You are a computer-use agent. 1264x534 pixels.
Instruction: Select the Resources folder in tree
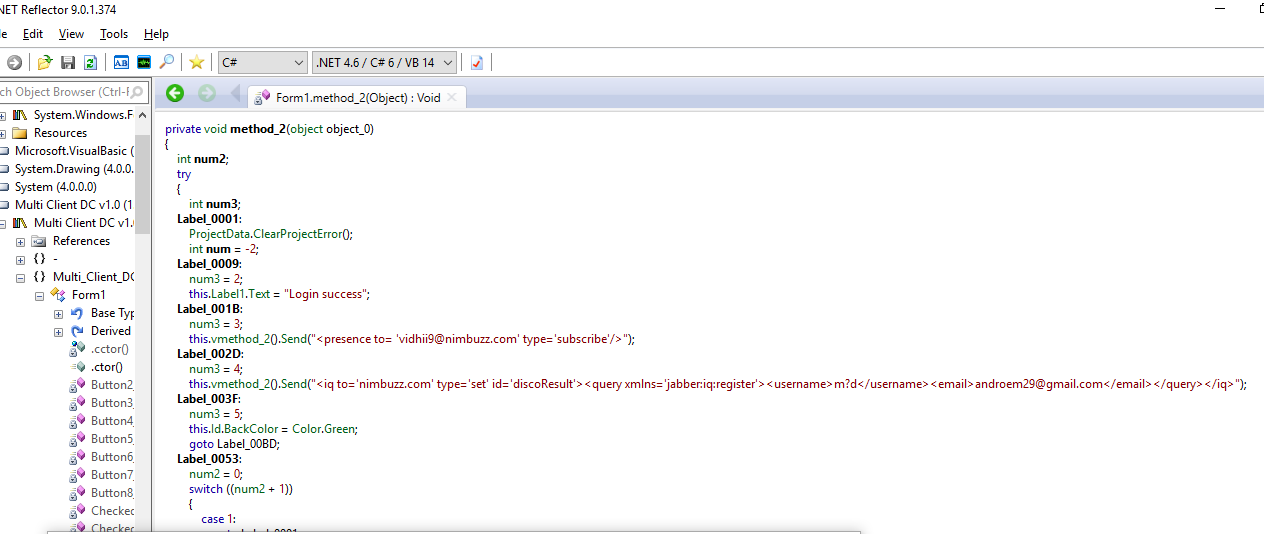60,133
